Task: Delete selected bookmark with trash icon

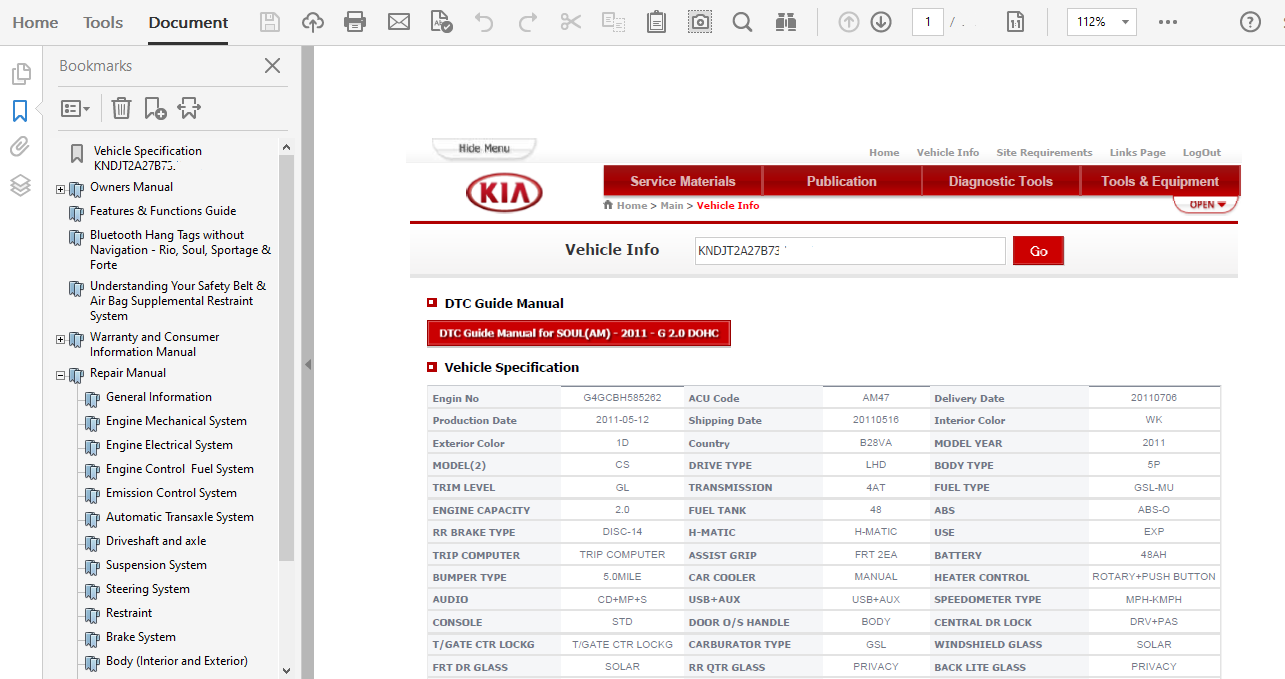Action: (x=121, y=108)
